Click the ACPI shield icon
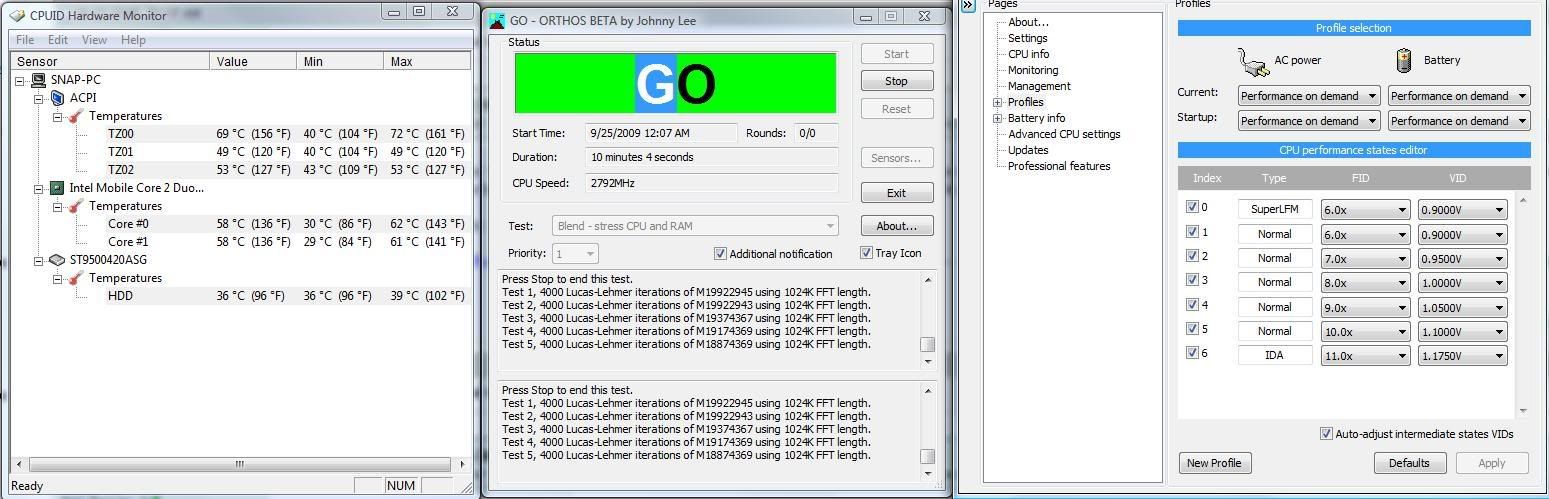 (57, 98)
